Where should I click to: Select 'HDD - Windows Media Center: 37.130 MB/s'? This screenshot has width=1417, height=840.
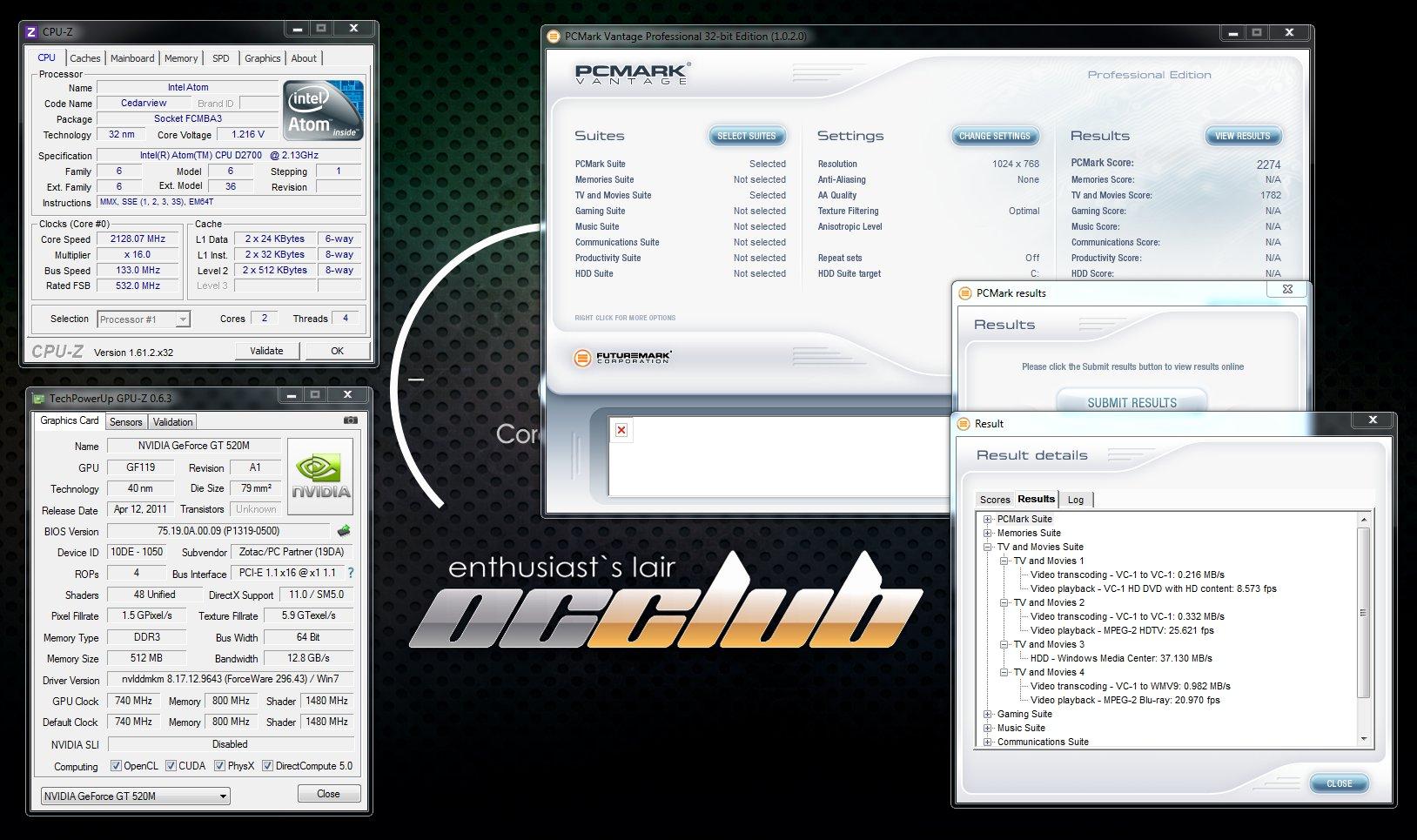coord(1121,659)
